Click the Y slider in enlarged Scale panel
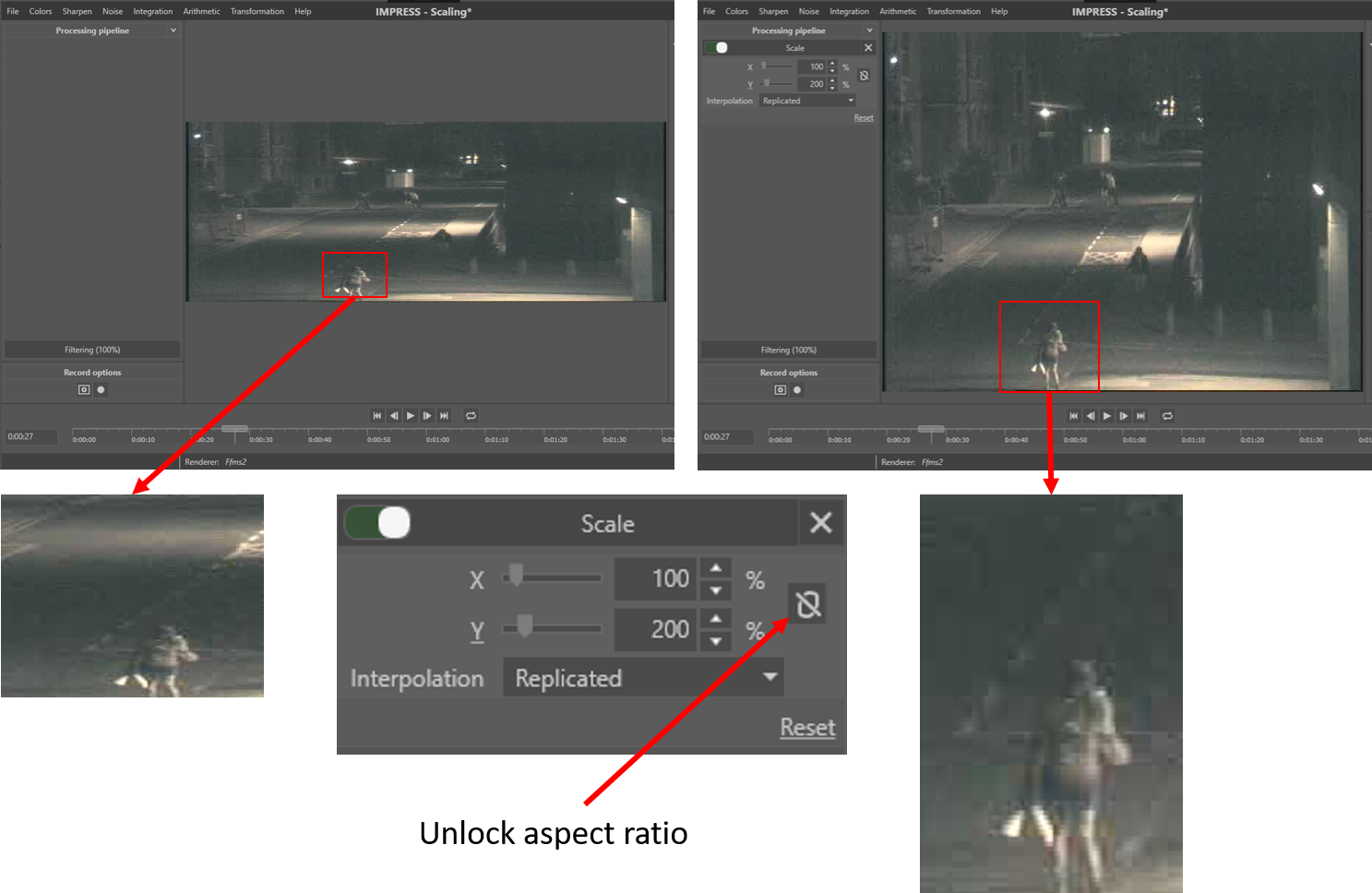 (552, 628)
